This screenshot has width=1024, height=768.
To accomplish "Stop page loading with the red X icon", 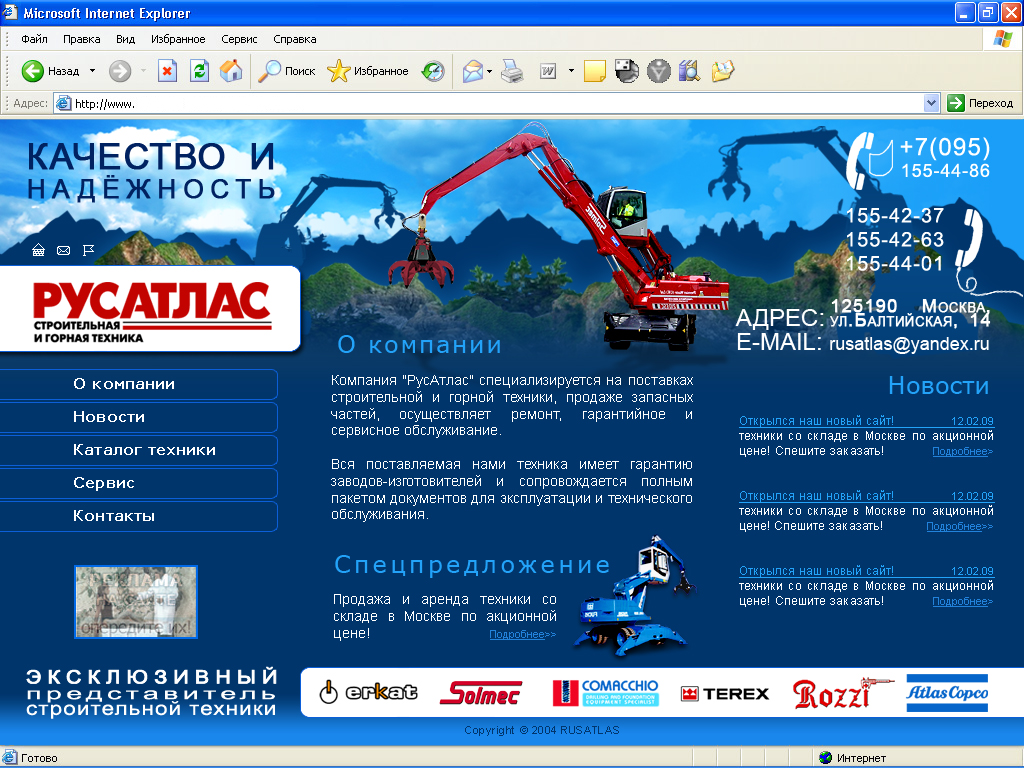I will (x=167, y=71).
